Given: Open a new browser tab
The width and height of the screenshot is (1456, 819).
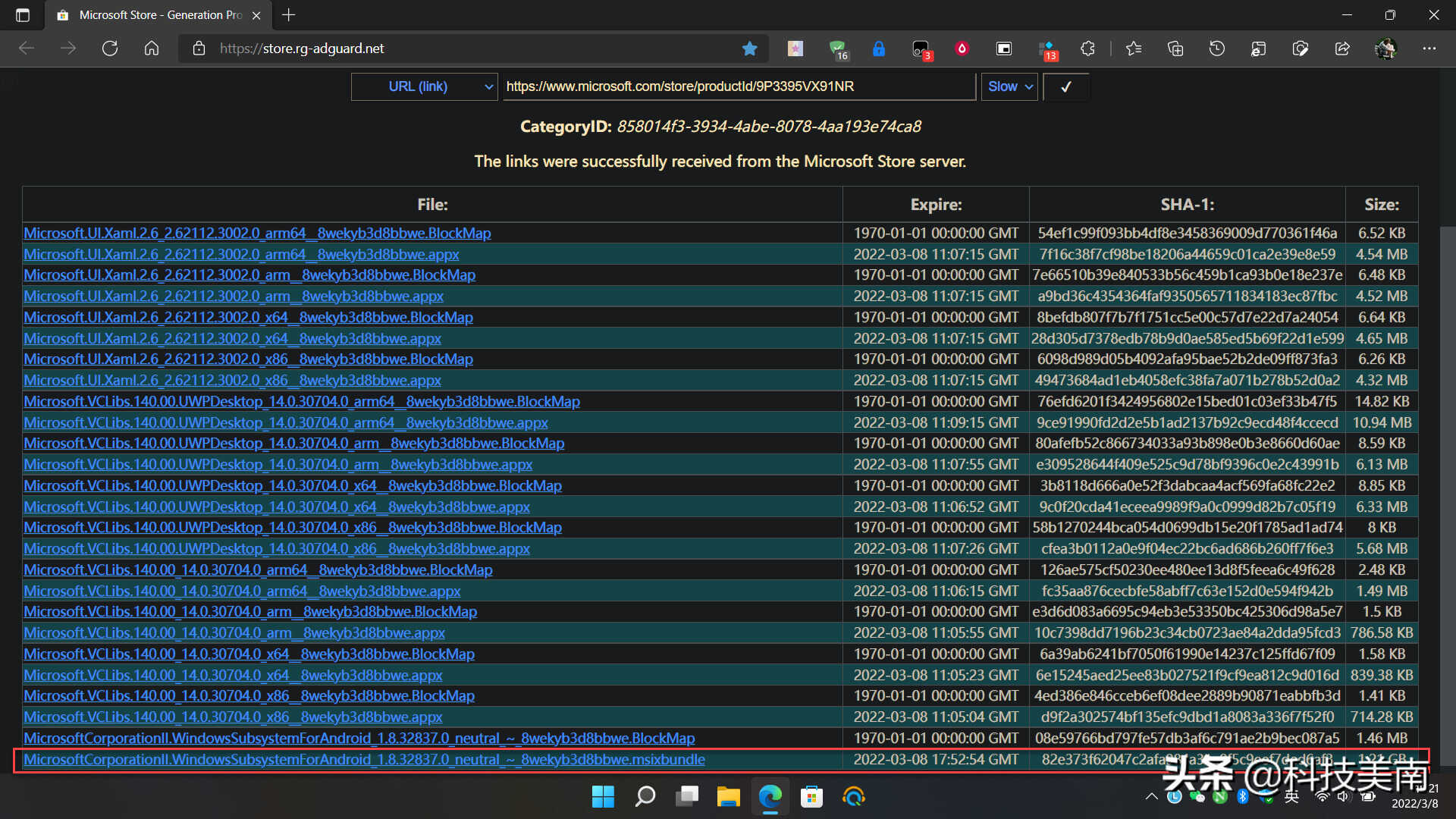Looking at the screenshot, I should (x=288, y=15).
